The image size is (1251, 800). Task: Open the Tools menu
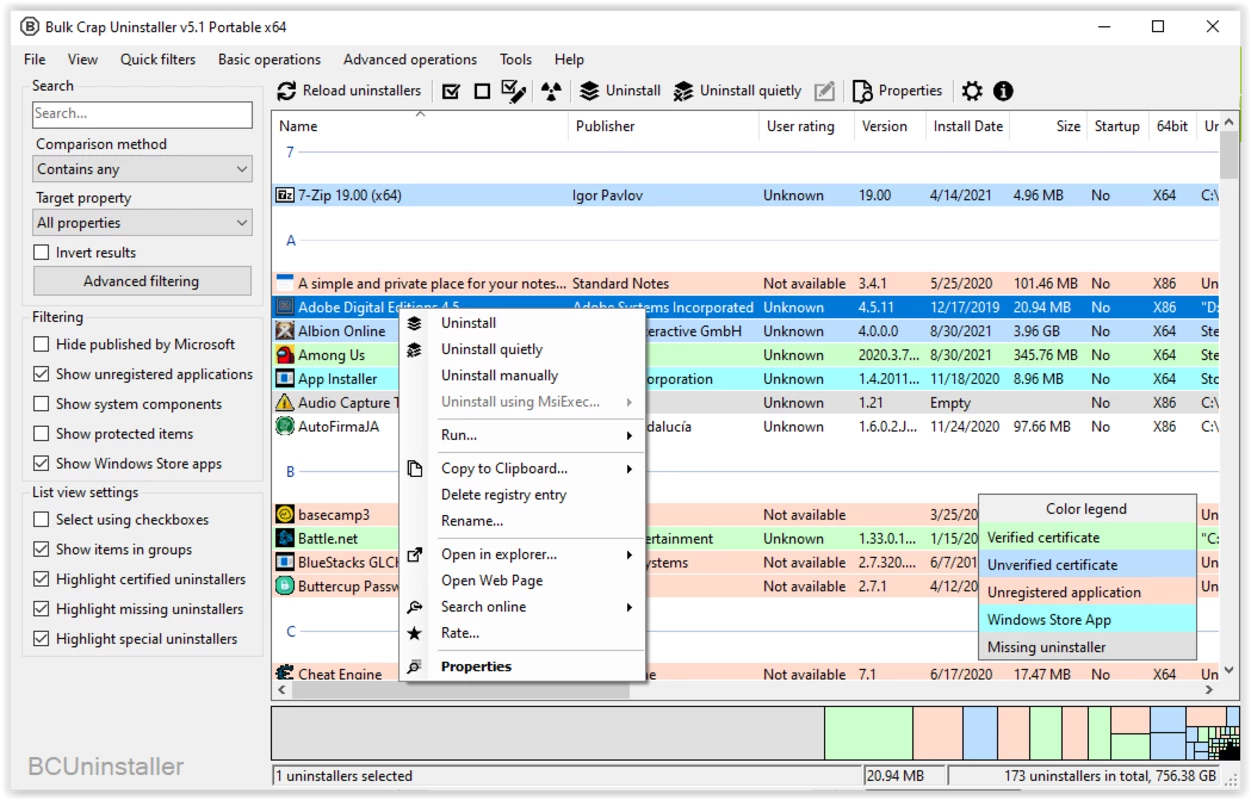tap(516, 59)
